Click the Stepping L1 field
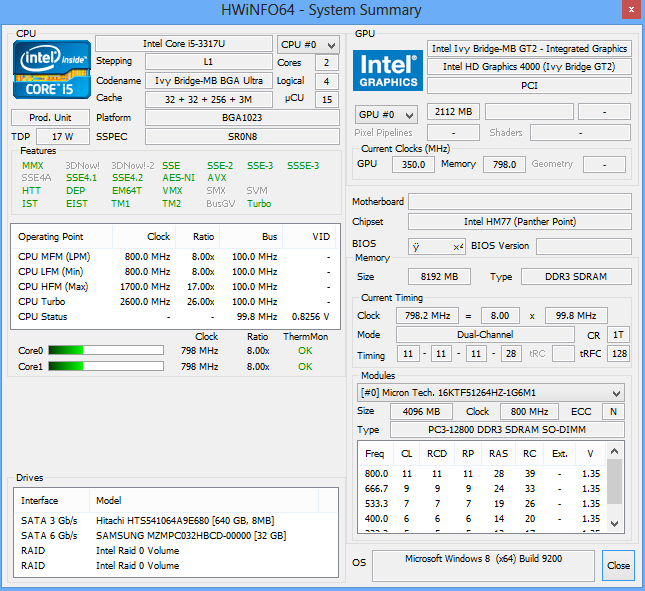This screenshot has height=591, width=645. pos(209,62)
